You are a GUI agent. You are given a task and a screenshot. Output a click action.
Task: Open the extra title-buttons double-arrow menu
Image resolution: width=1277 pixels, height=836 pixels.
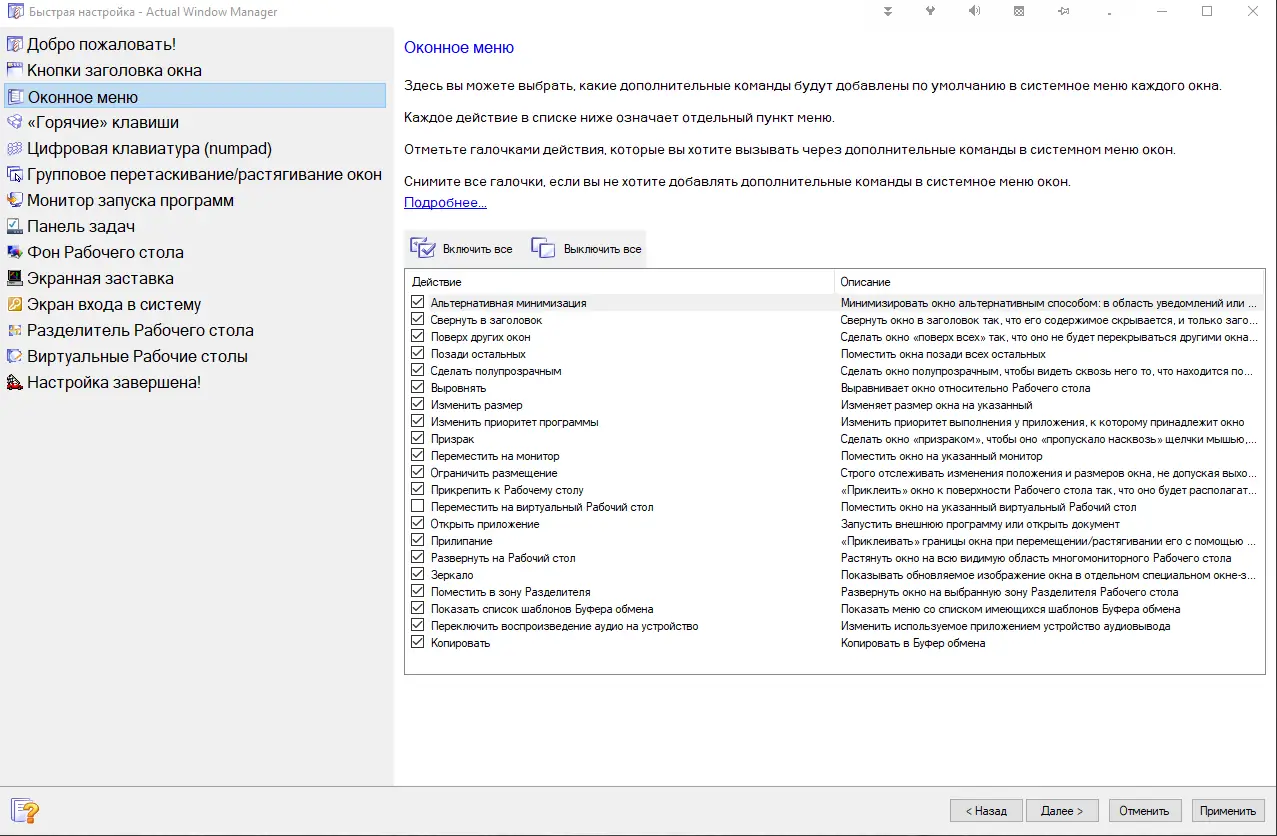[x=887, y=12]
